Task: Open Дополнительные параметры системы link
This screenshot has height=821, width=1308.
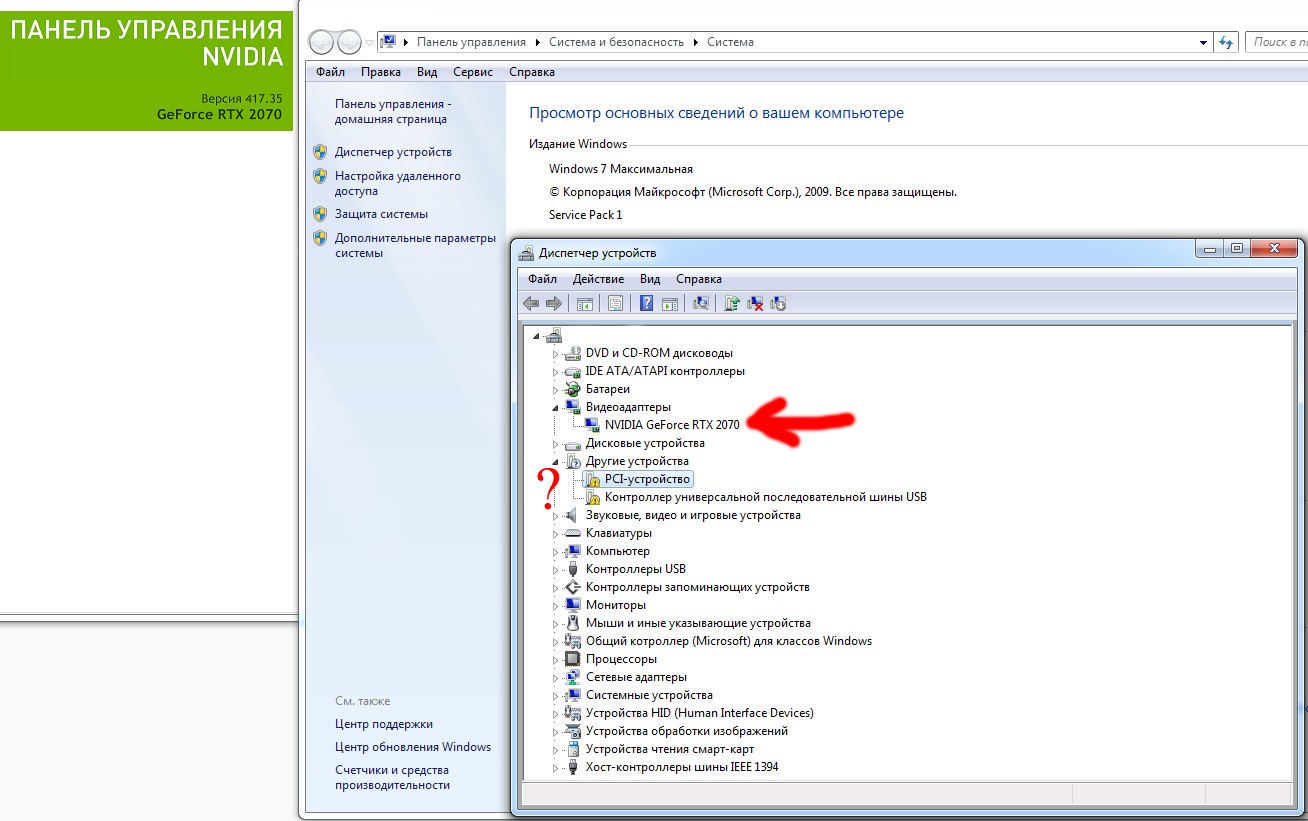Action: pos(416,245)
